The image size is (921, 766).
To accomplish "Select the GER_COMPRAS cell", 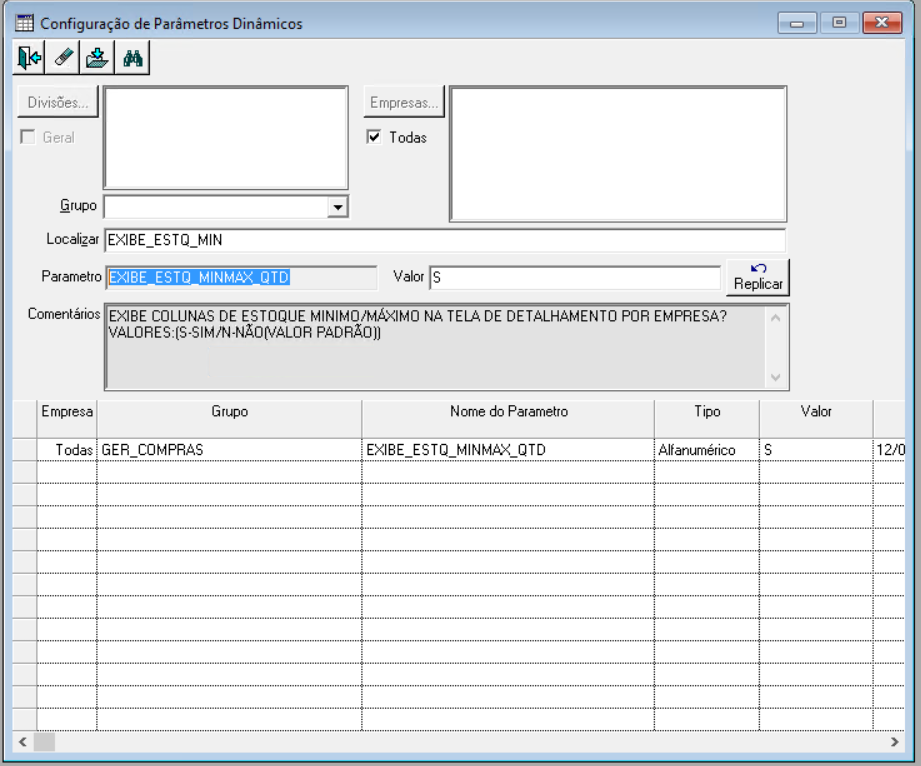I will (230, 450).
